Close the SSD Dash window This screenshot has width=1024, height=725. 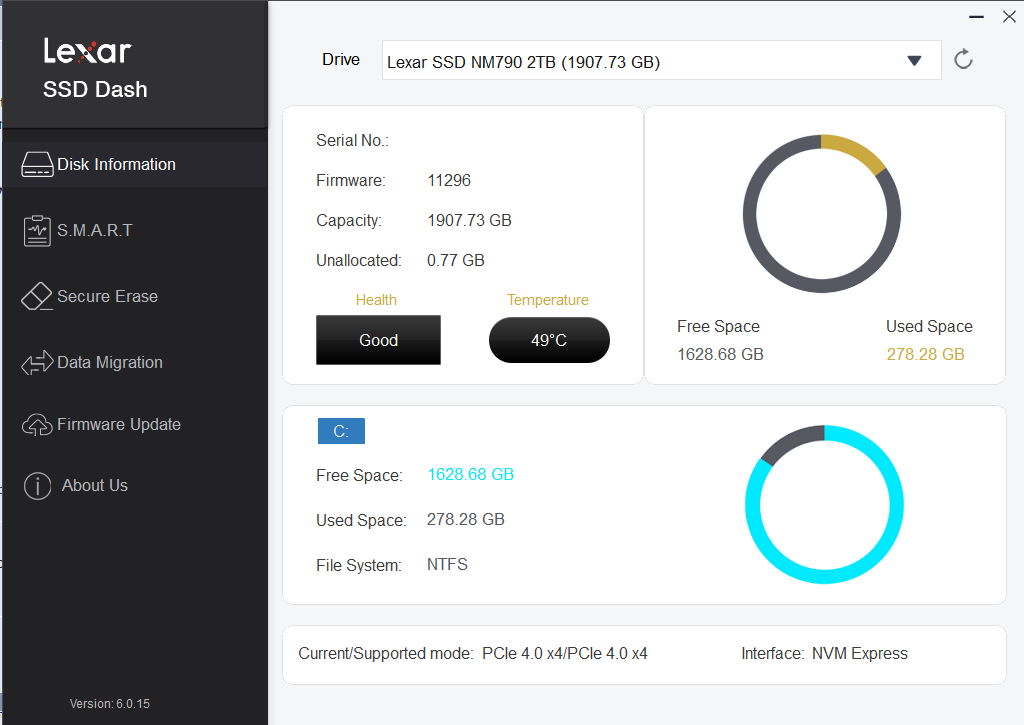click(1009, 17)
